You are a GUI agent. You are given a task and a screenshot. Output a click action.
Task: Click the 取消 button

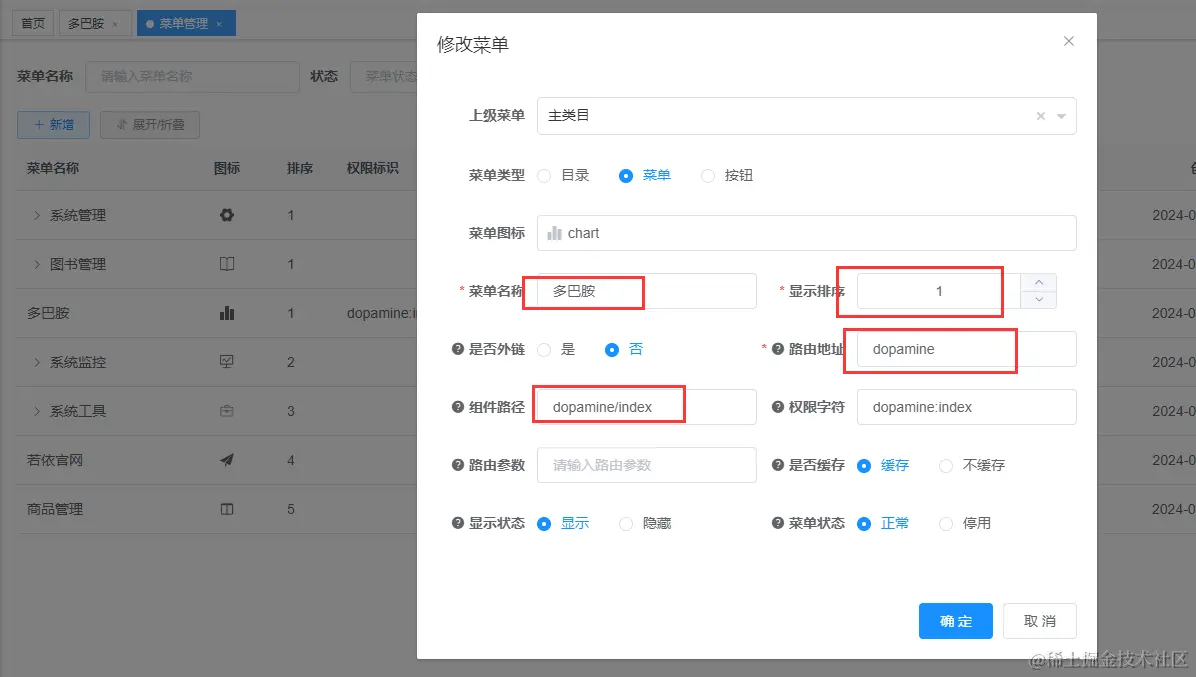click(1040, 621)
